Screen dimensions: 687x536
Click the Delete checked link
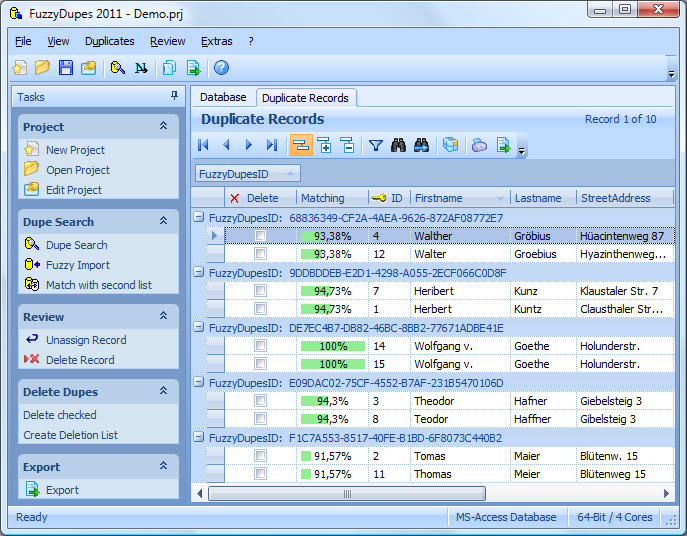click(60, 415)
